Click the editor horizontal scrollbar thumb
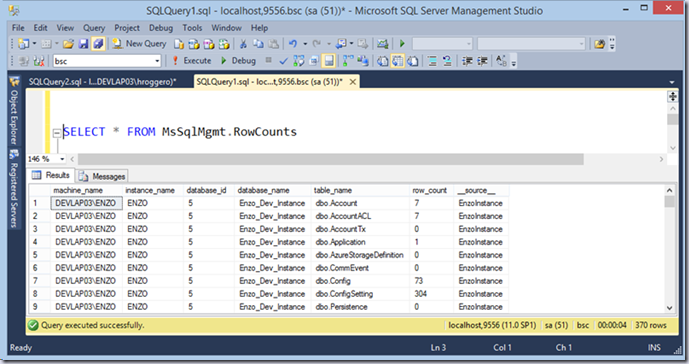This screenshot has width=689, height=364. pos(330,159)
